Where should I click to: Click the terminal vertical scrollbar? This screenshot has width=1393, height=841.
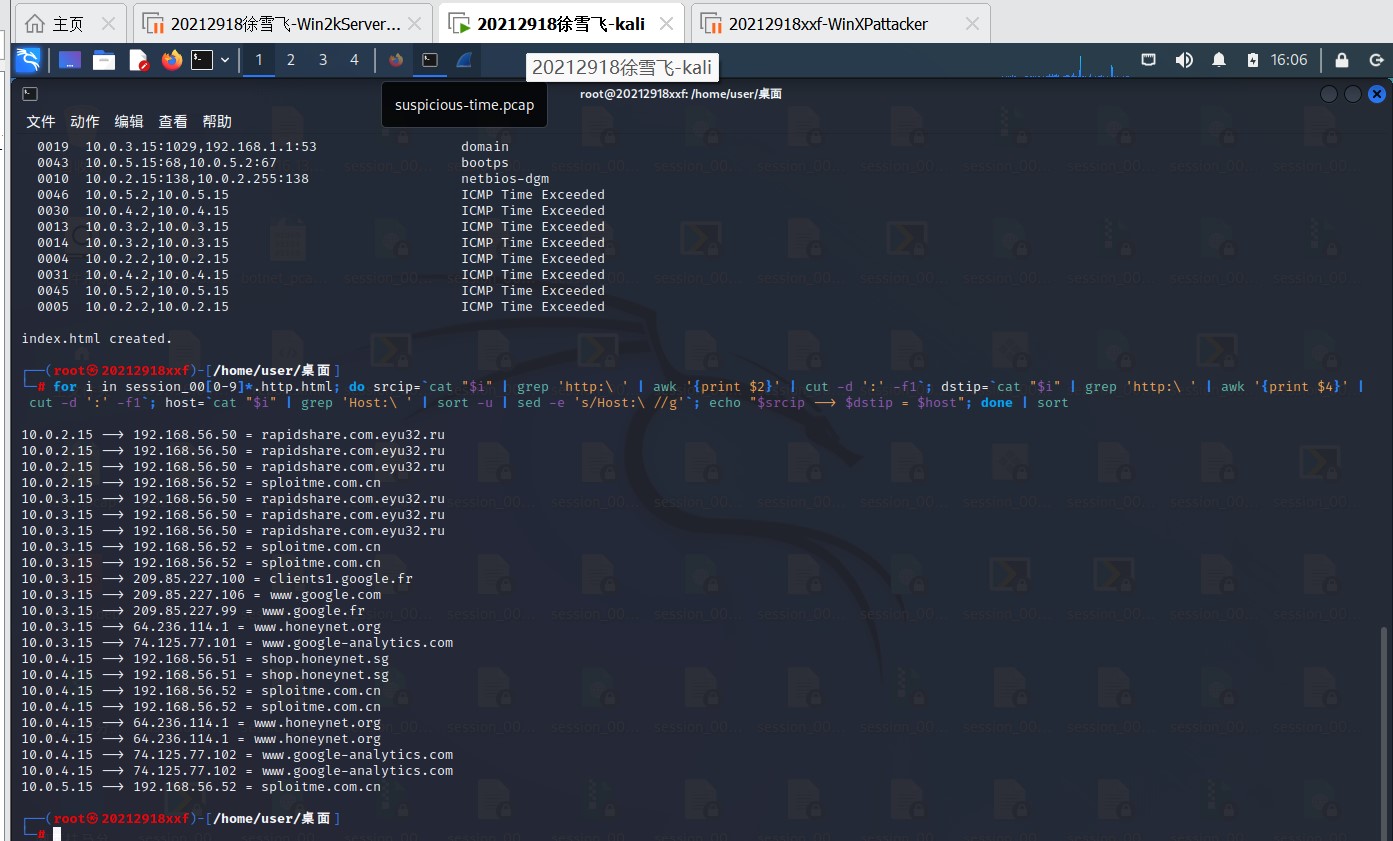point(1384,731)
